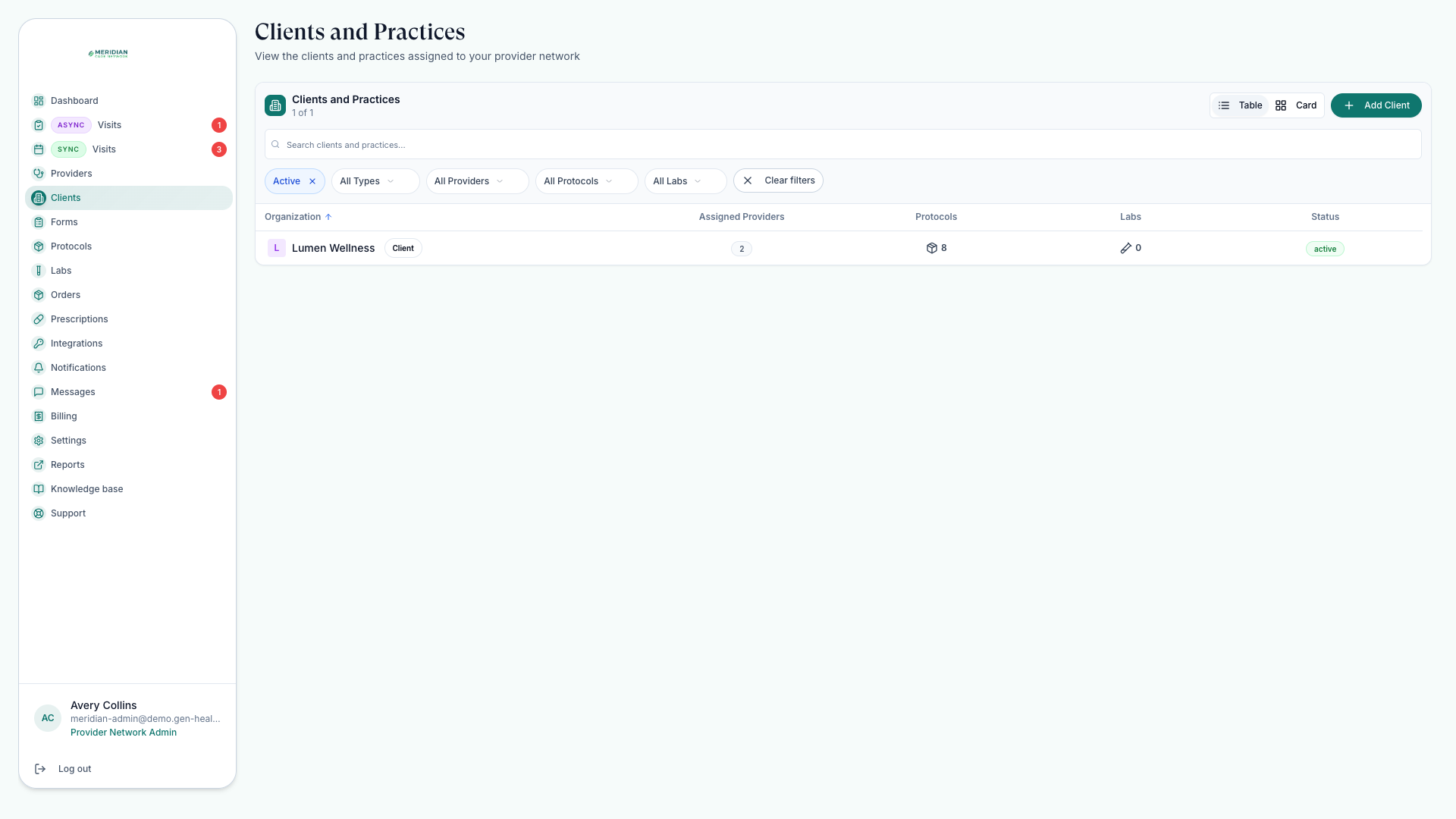1456x819 pixels.
Task: Click the Log out arrow icon
Action: [x=40, y=769]
